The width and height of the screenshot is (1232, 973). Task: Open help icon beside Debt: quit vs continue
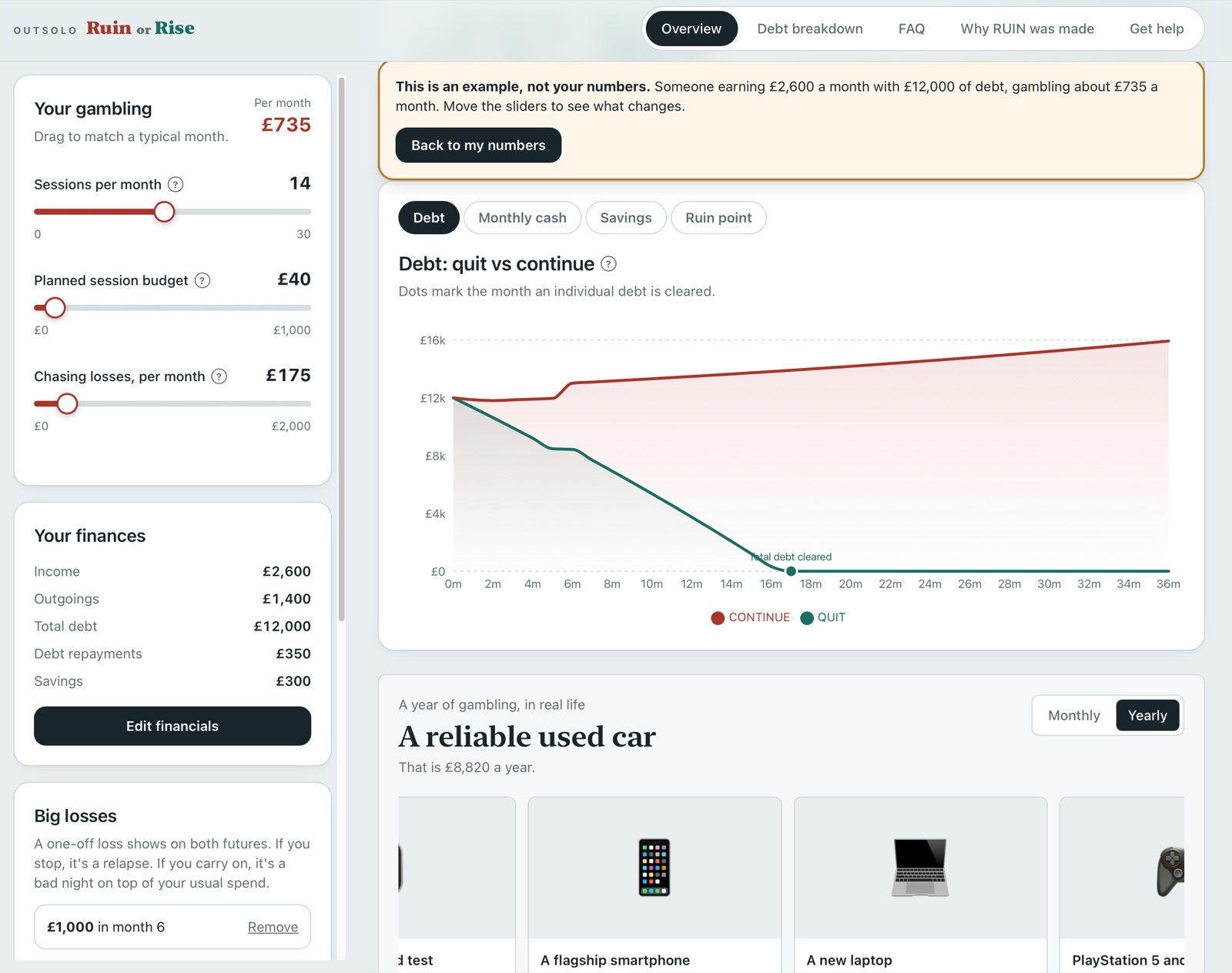click(608, 264)
